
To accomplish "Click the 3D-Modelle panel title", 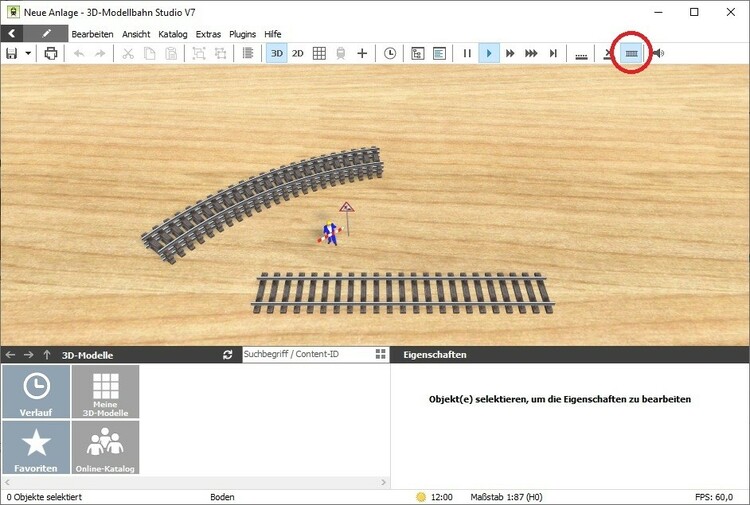I will tap(87, 355).
